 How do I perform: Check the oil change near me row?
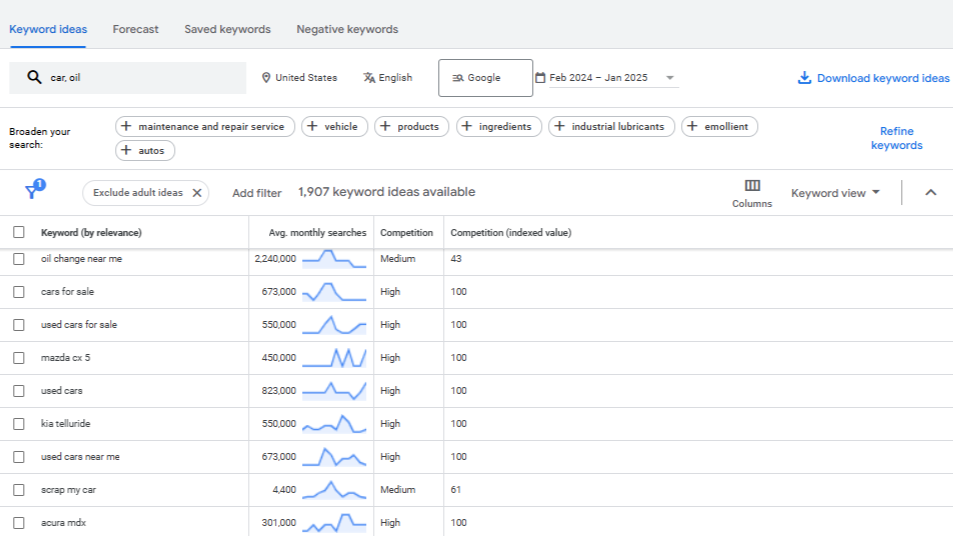click(x=19, y=259)
